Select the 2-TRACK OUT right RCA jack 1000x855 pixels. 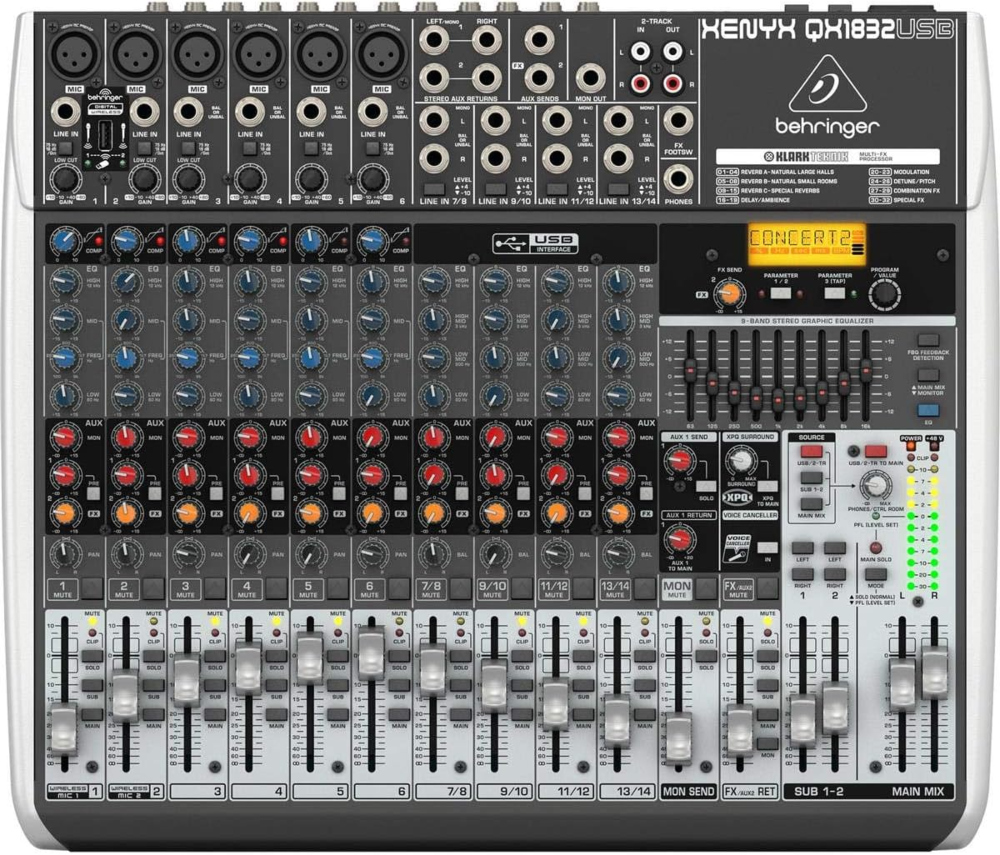(672, 83)
